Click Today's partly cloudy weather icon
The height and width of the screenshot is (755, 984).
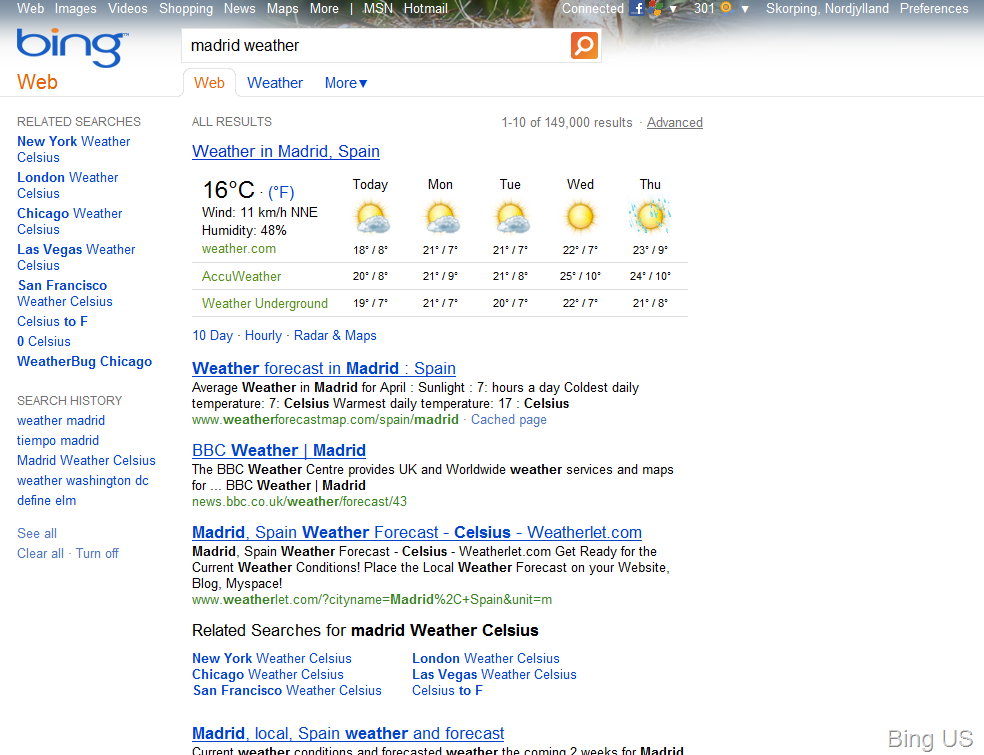[370, 217]
